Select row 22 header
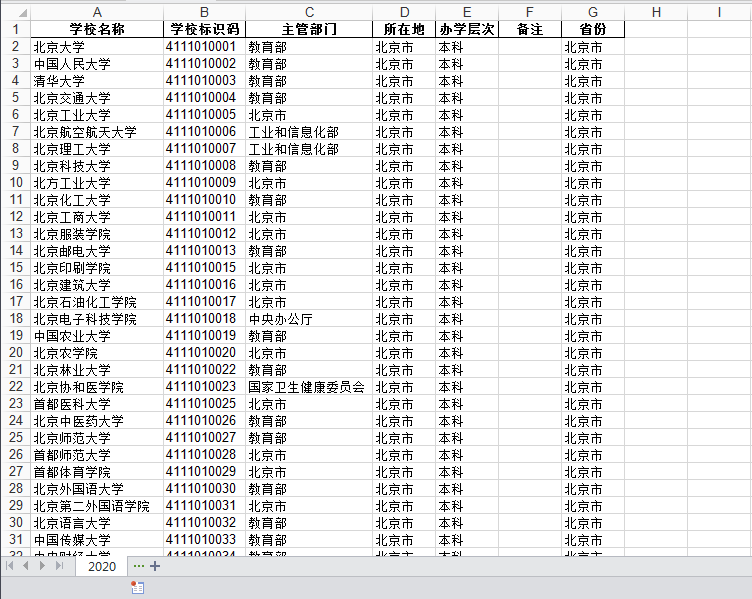This screenshot has height=599, width=752. click(16, 387)
